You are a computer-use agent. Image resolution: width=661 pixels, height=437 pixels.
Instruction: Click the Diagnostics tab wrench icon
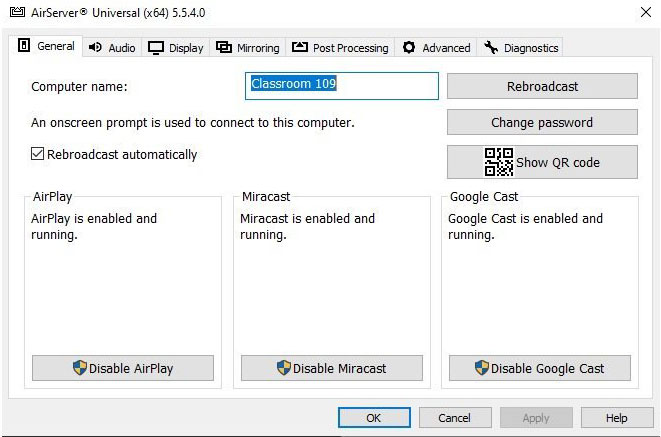491,47
